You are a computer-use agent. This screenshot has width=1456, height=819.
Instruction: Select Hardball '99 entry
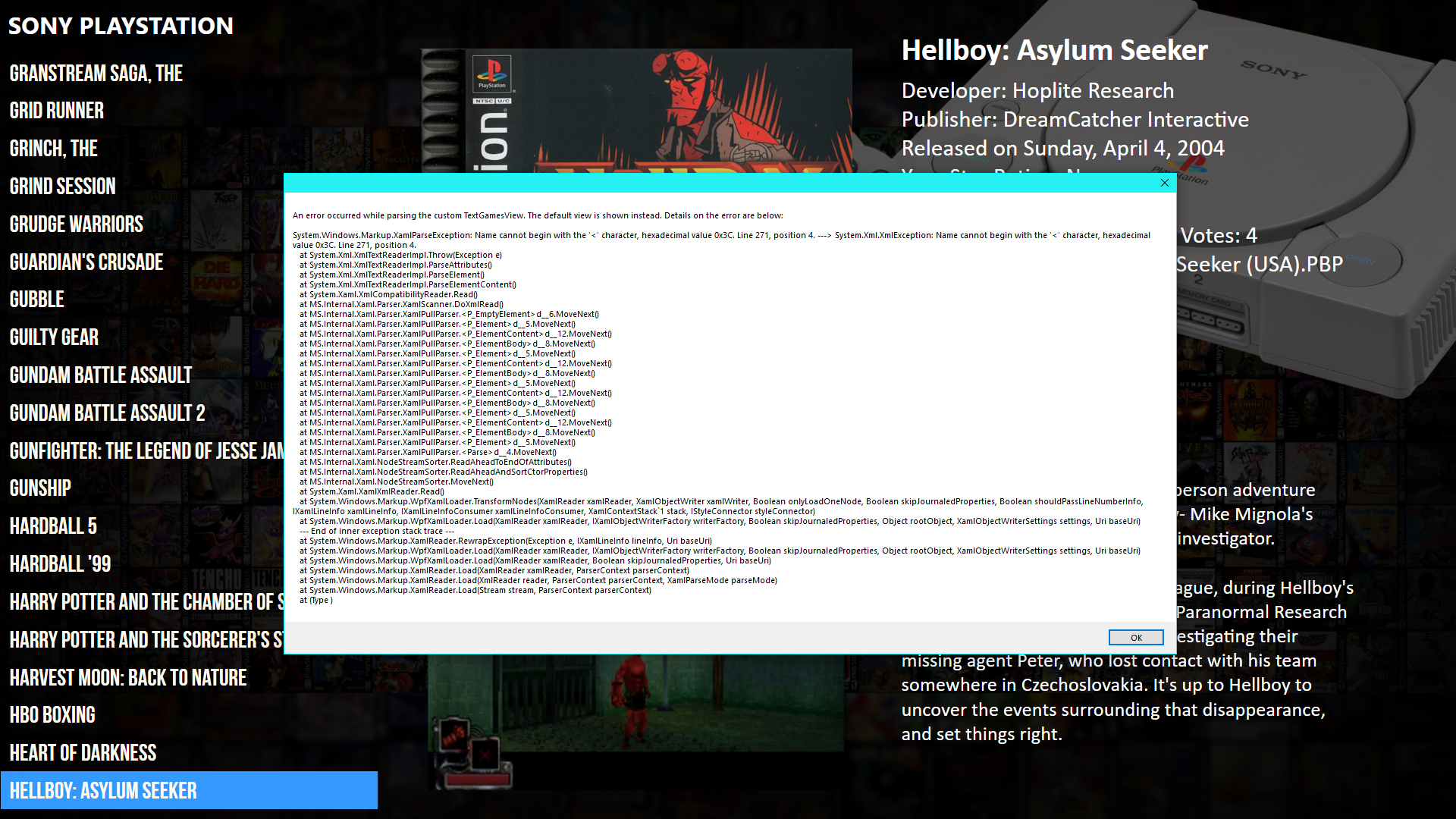pyautogui.click(x=60, y=564)
